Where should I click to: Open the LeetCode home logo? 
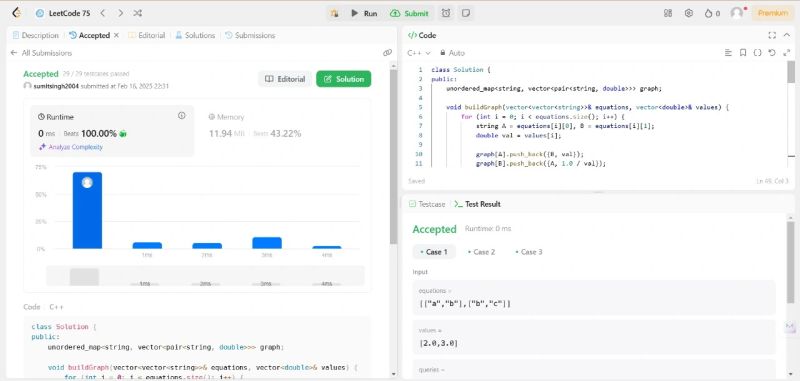[x=16, y=13]
